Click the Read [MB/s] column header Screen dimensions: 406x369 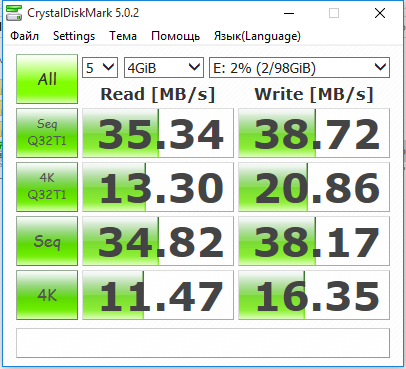point(158,94)
